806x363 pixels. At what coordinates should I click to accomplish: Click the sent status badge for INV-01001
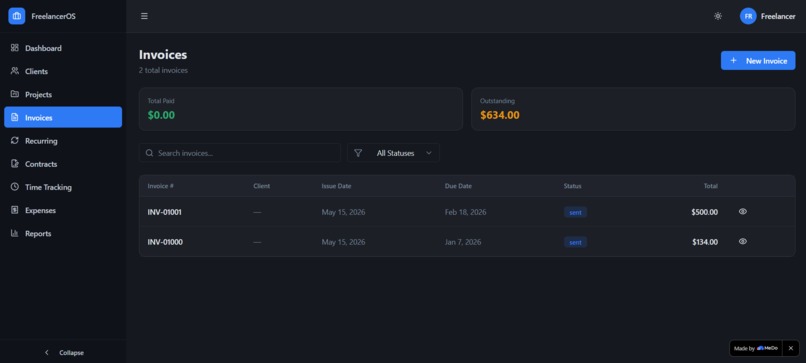click(575, 212)
